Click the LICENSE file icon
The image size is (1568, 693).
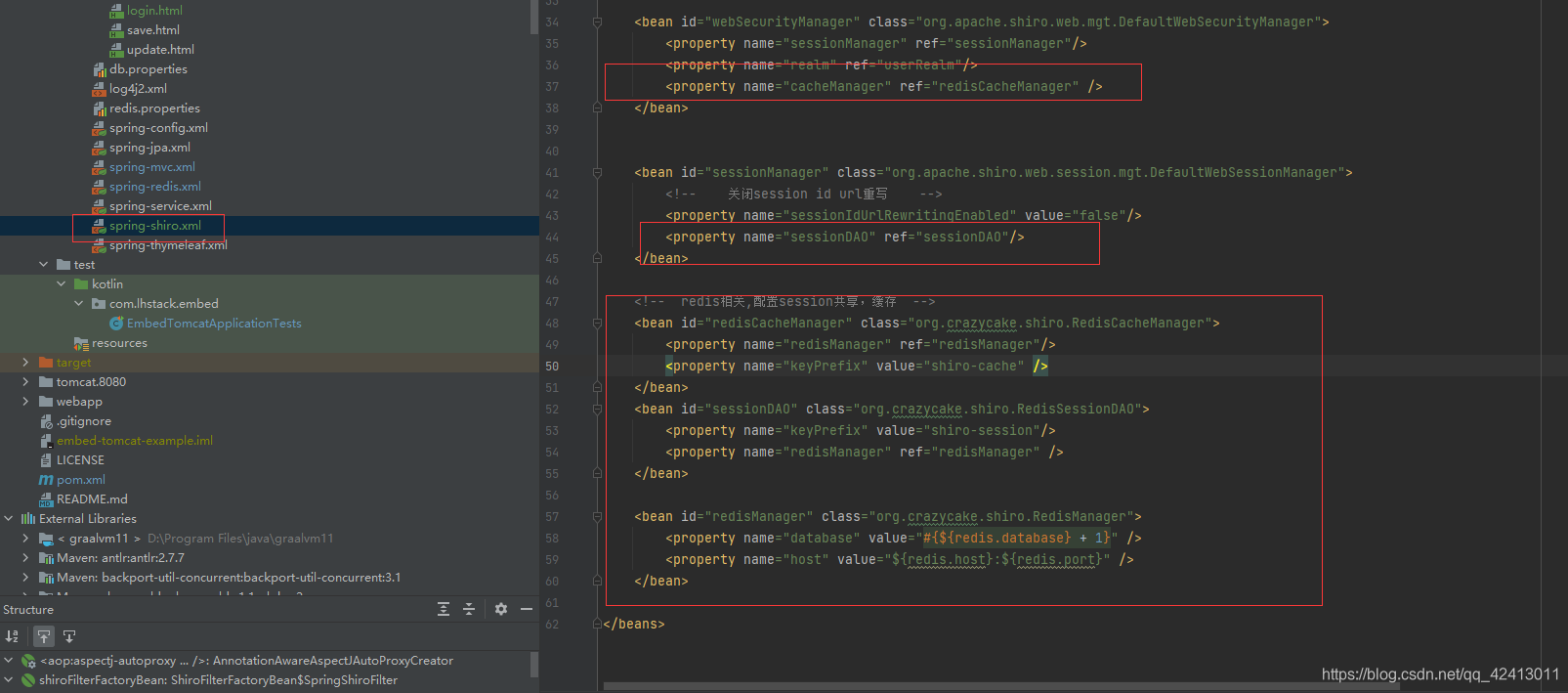46,460
